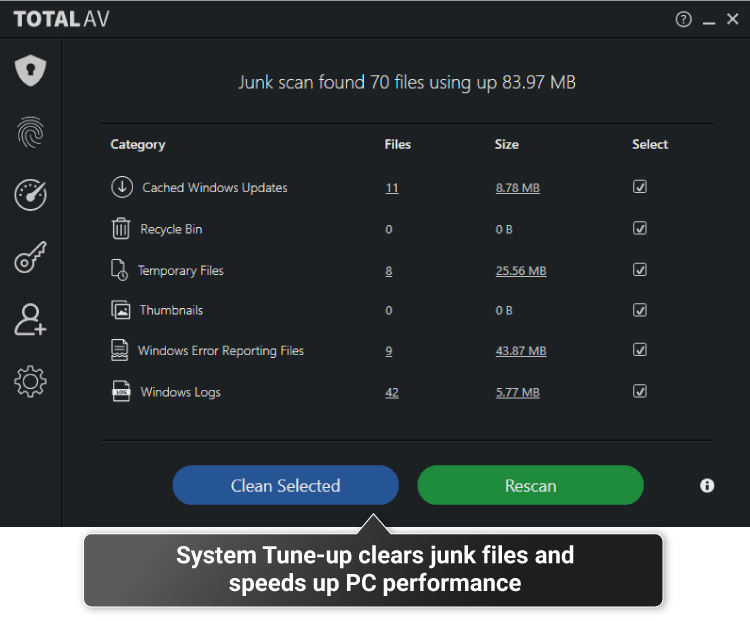Open the speedometer System Tune-up section

coord(31,195)
